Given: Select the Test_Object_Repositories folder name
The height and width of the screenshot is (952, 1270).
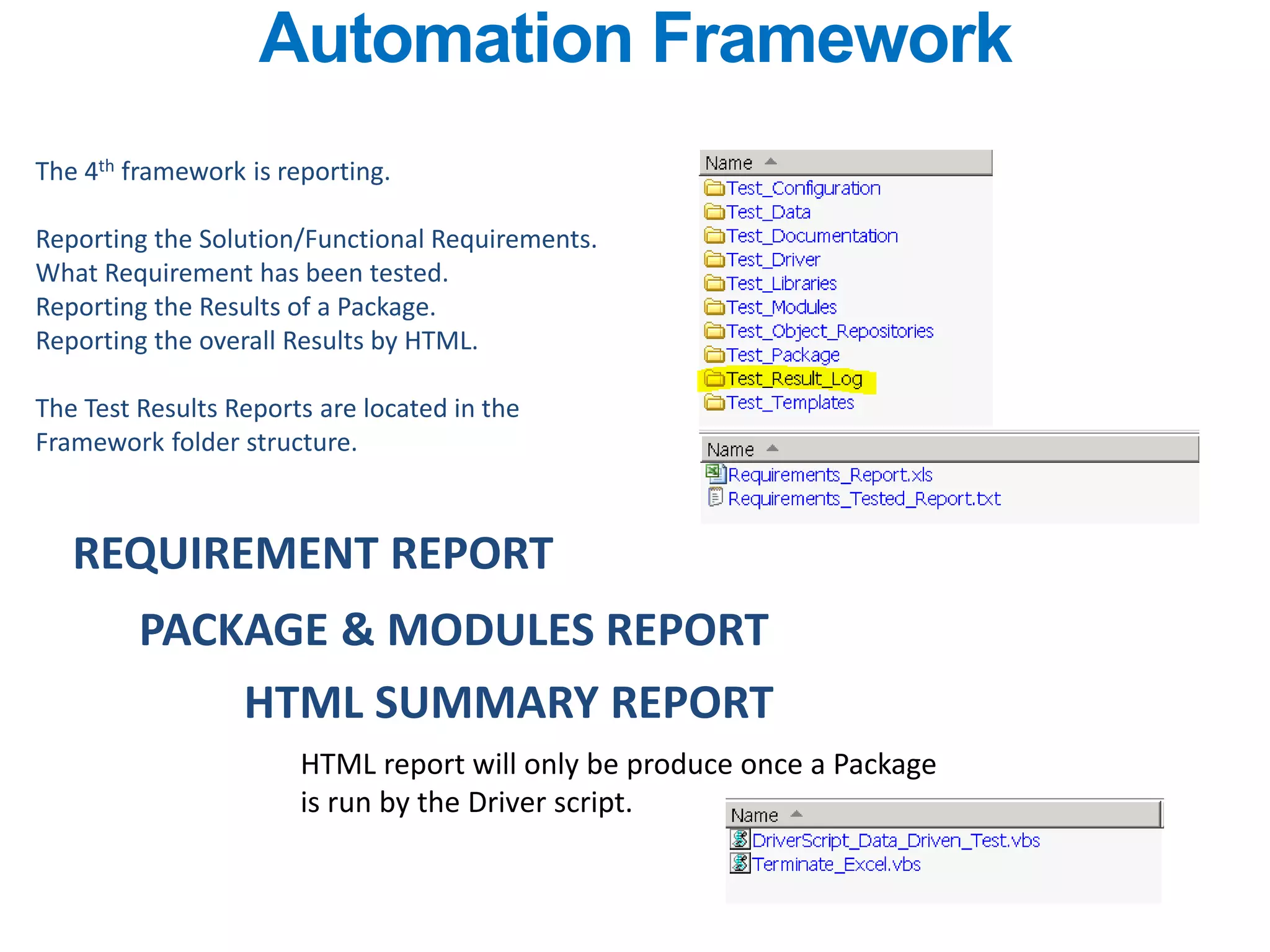Looking at the screenshot, I should (x=830, y=331).
